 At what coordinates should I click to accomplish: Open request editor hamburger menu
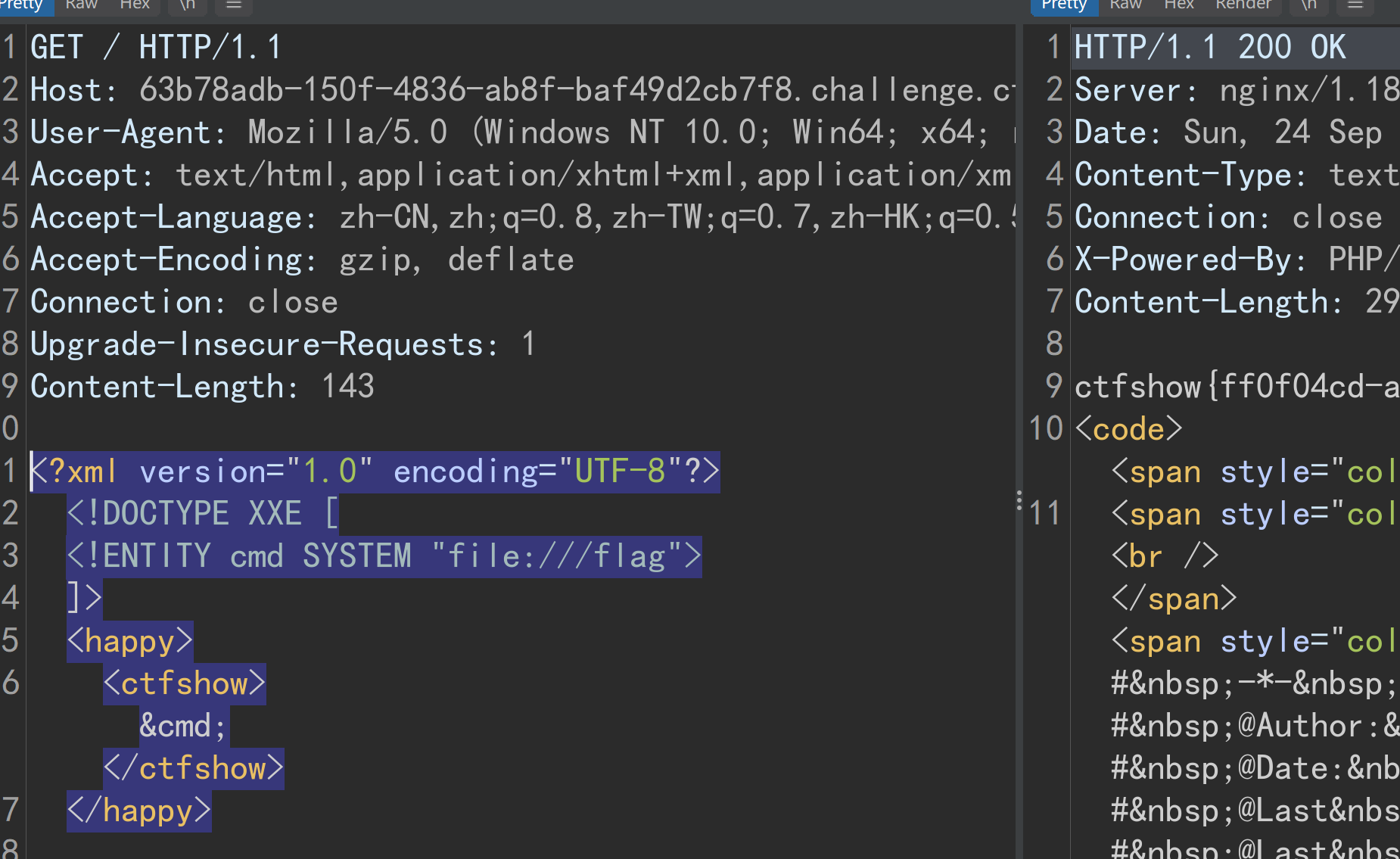(234, 5)
